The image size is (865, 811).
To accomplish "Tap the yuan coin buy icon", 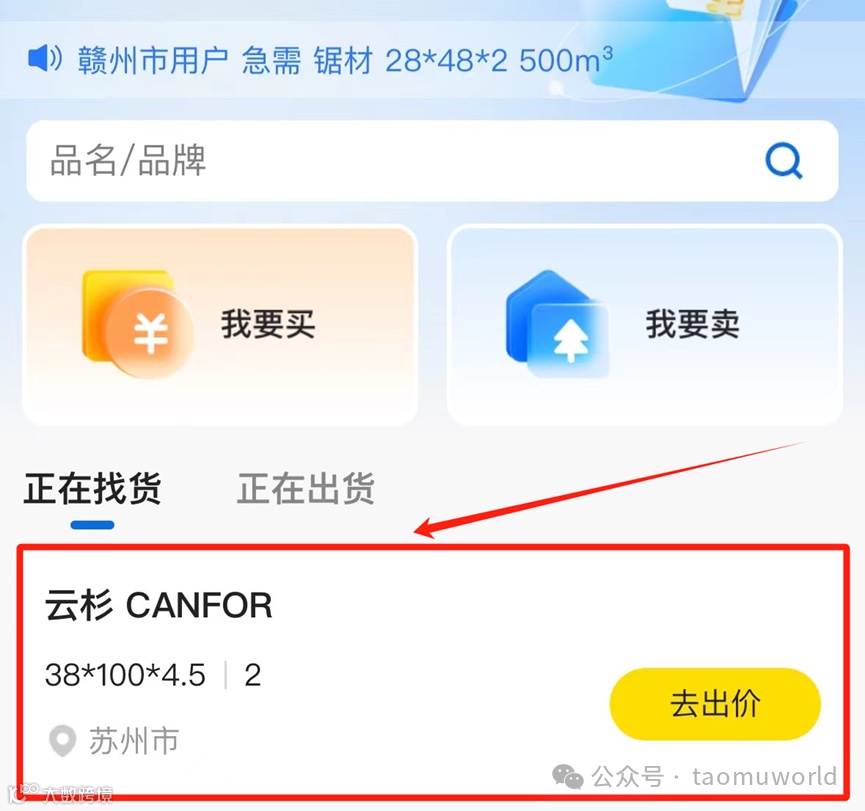I will coord(138,324).
